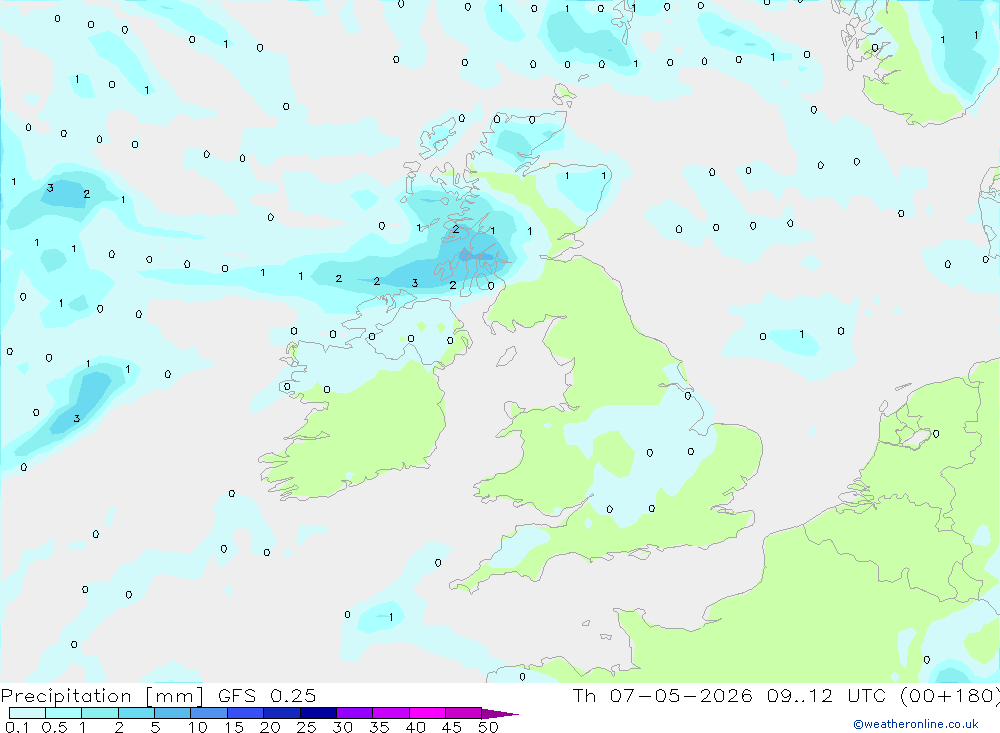Click the 10–15 mm blue legend swatch

(x=209, y=713)
